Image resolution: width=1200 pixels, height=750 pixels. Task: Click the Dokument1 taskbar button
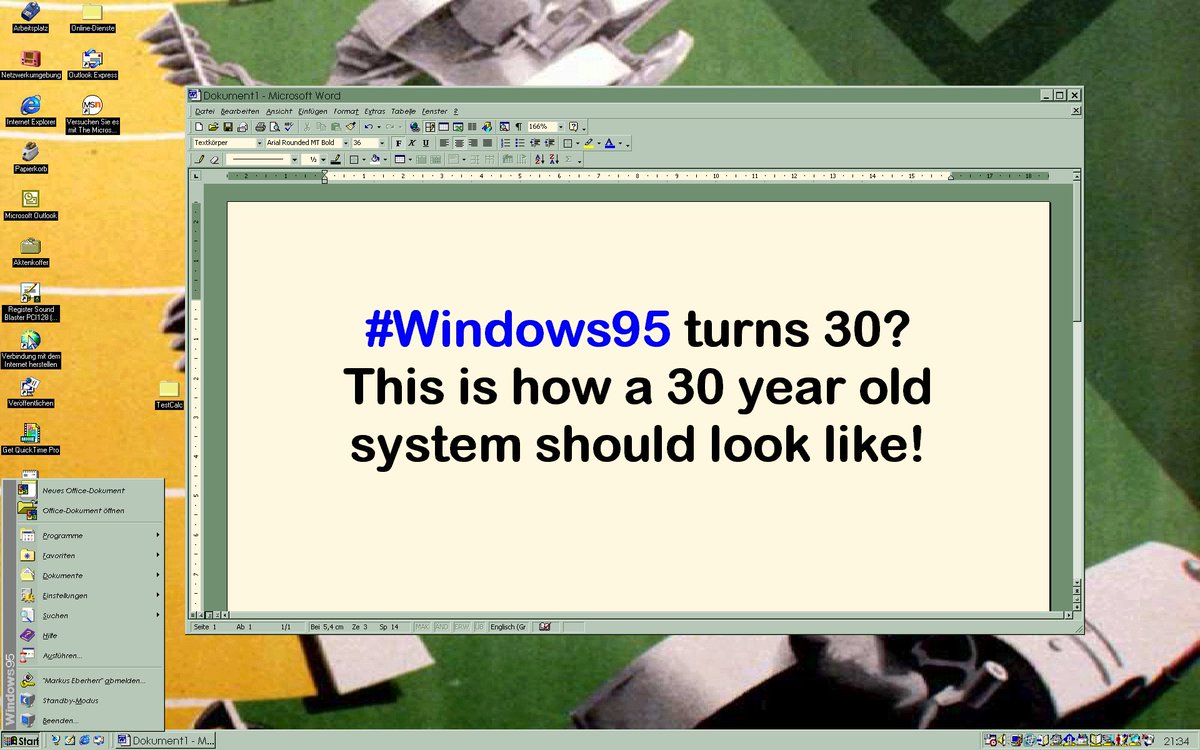coord(166,741)
